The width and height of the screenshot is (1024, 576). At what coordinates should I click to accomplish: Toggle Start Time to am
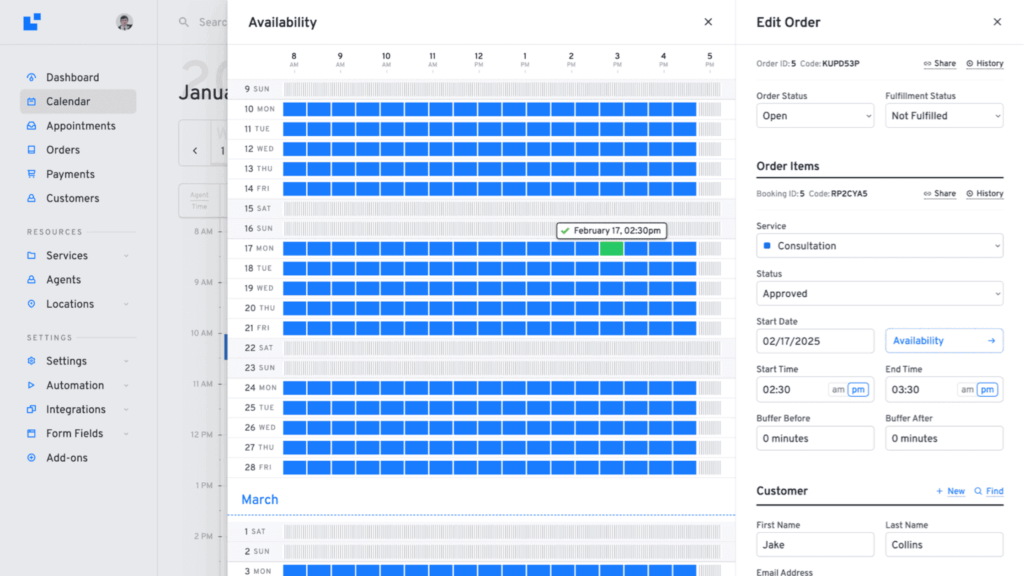(x=837, y=390)
